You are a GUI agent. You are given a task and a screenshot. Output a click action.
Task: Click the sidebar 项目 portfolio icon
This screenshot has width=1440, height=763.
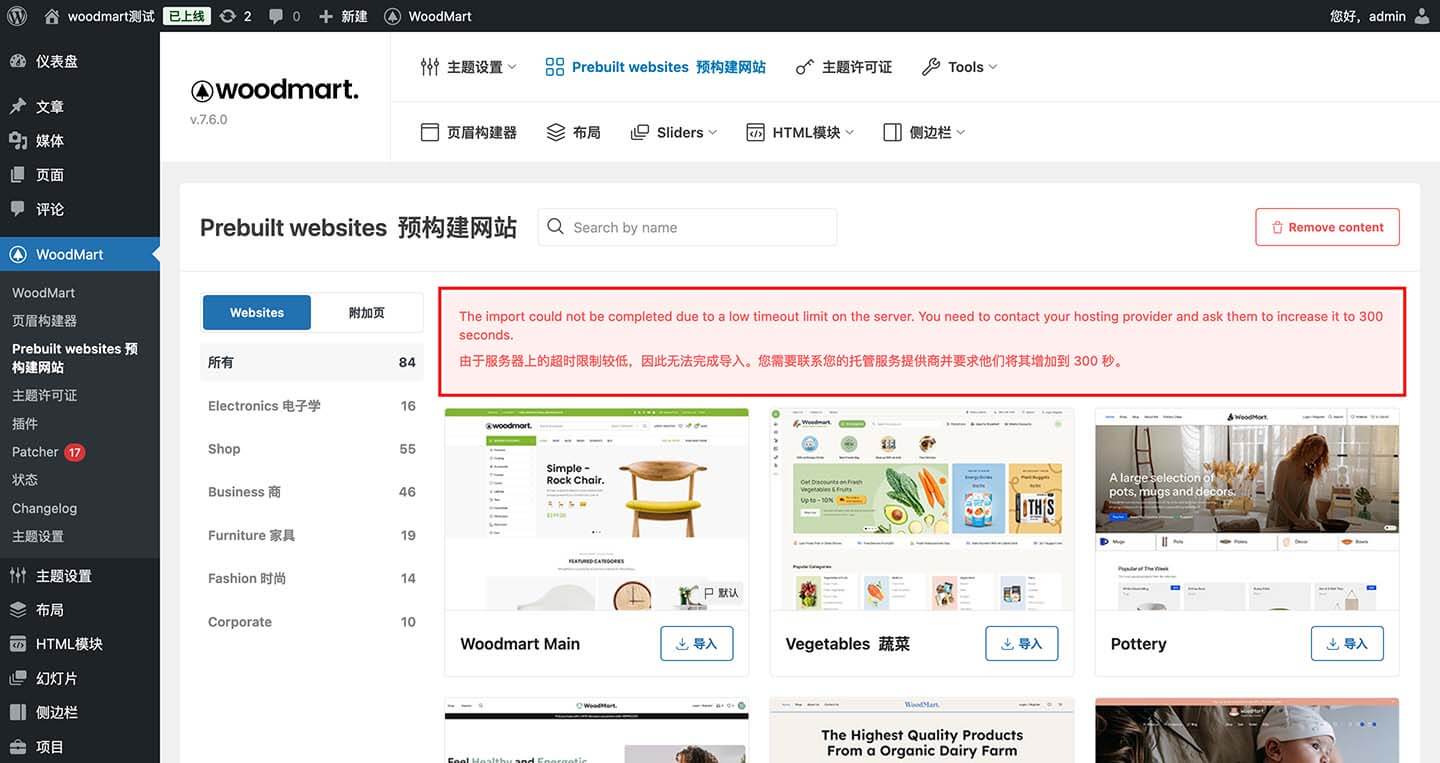click(x=18, y=746)
